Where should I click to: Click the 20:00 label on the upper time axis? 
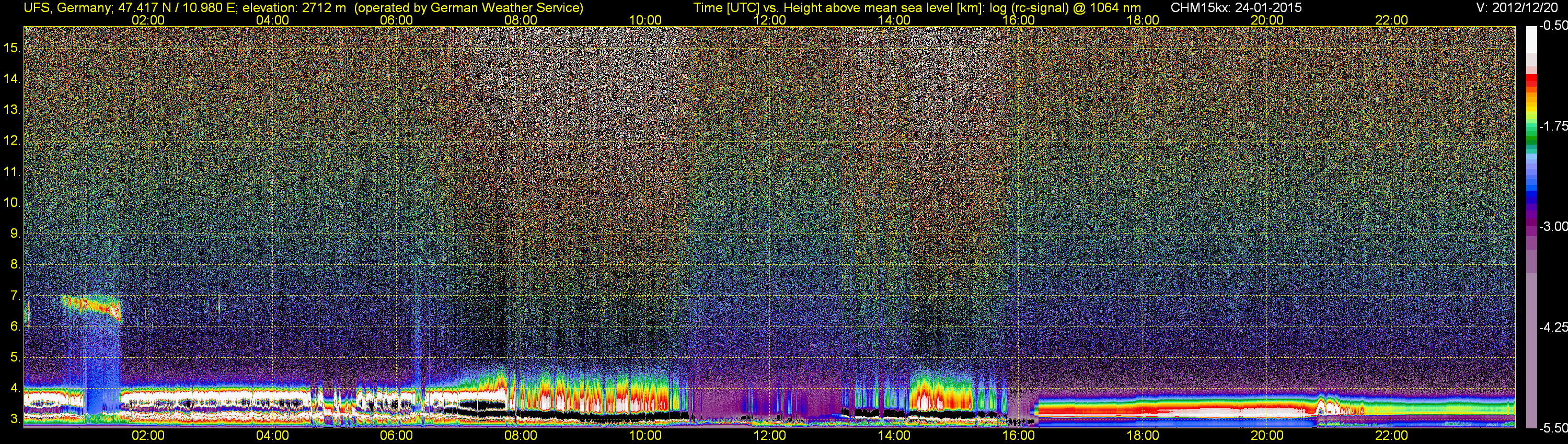point(1267,20)
